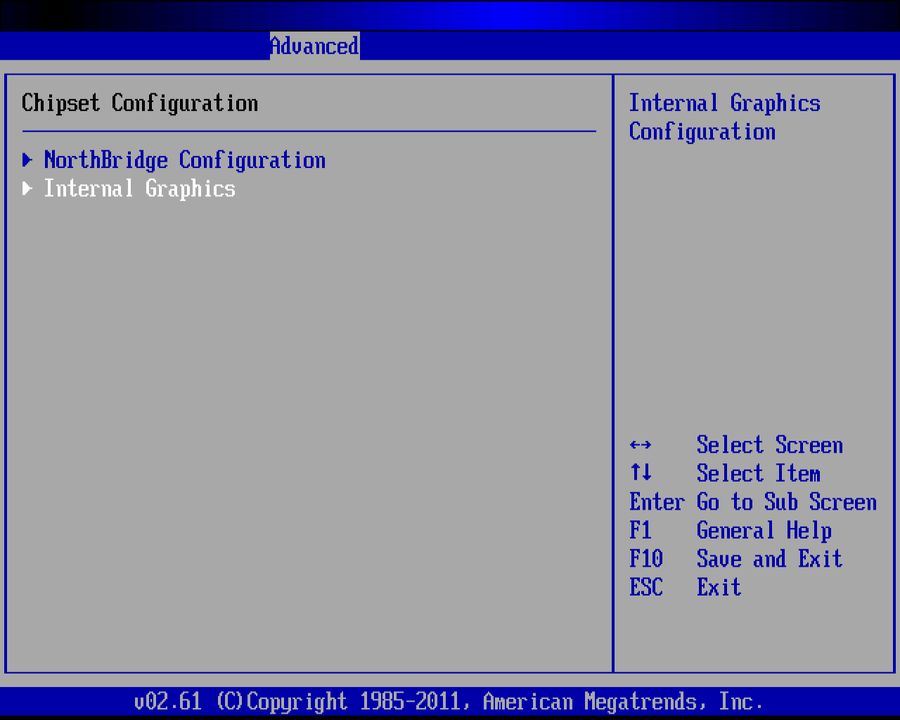Click the arrow beside Internal Graphics
This screenshot has width=900, height=720.
pyautogui.click(x=27, y=188)
